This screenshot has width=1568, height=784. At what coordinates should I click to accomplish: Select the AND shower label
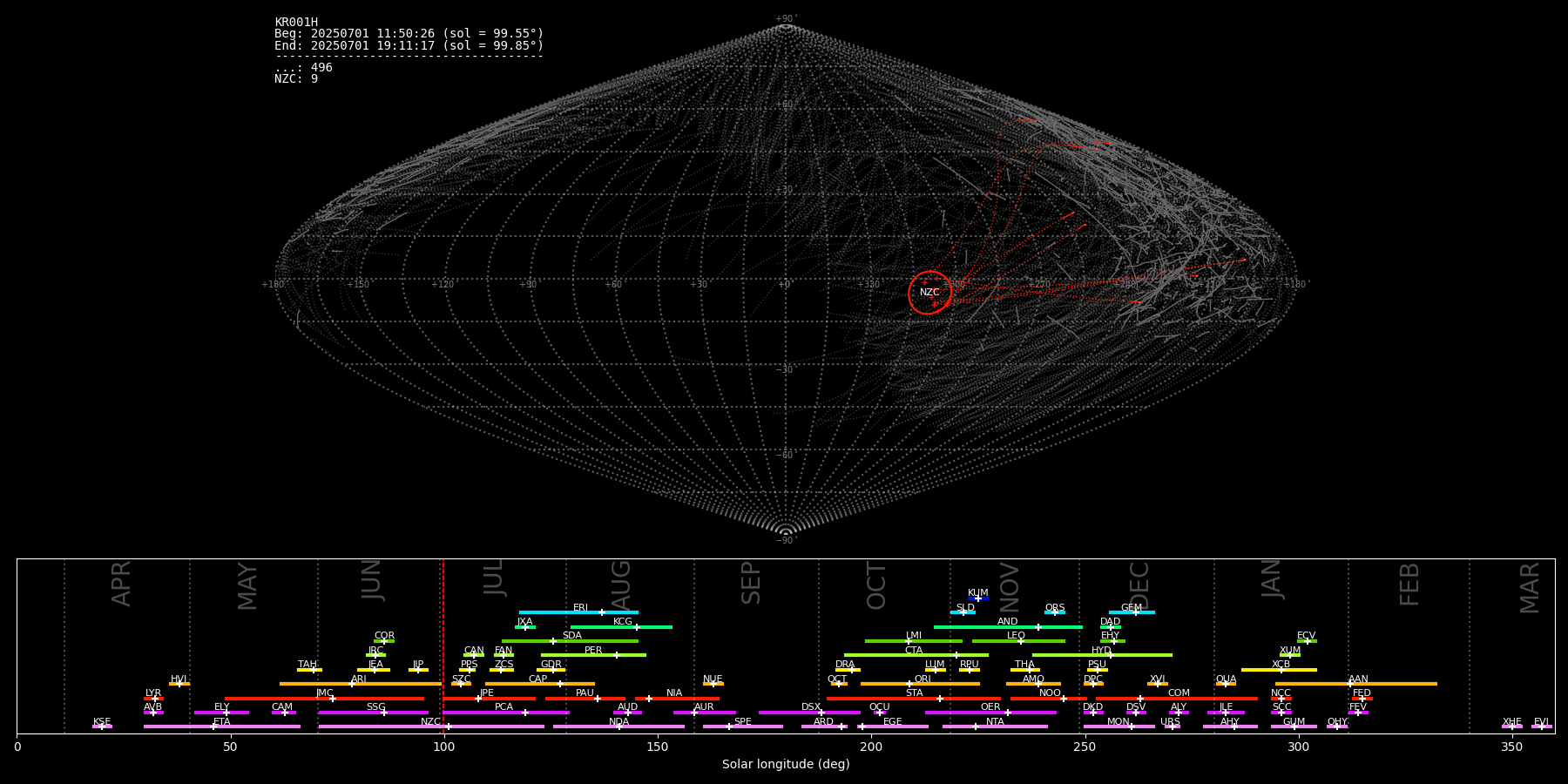click(1008, 622)
